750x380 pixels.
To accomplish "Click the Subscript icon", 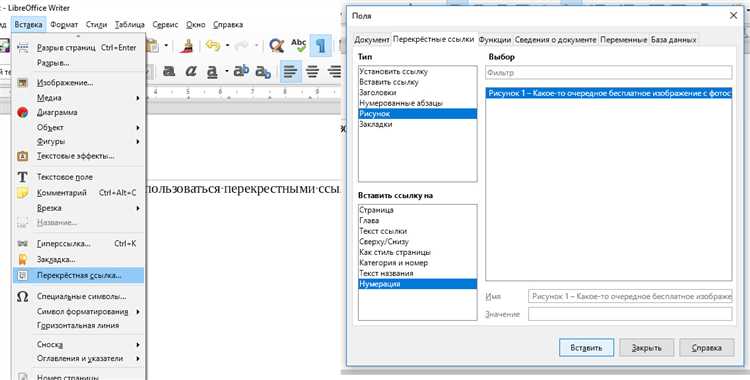I will tap(263, 72).
